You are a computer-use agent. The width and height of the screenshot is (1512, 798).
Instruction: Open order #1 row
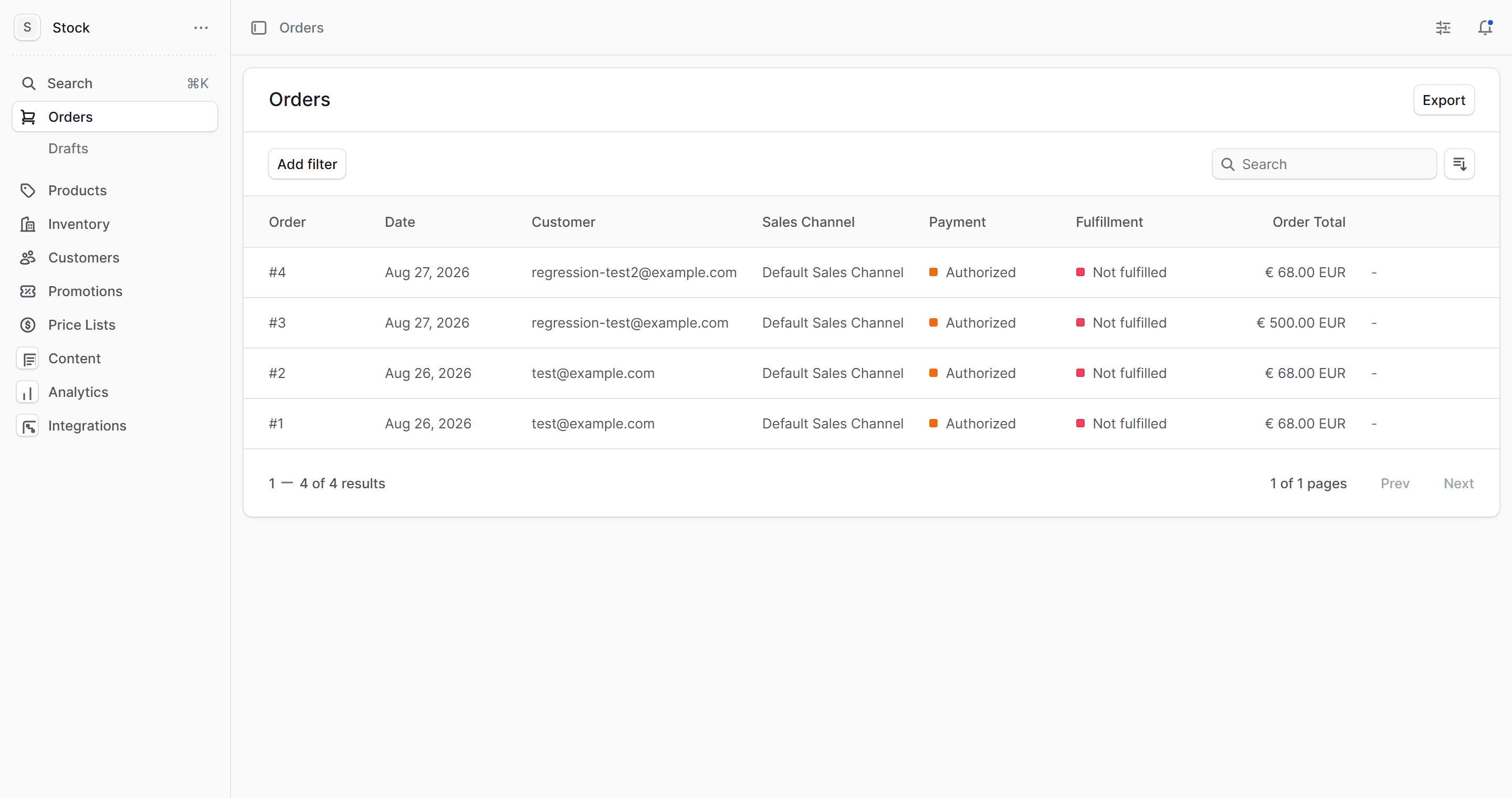click(871, 424)
